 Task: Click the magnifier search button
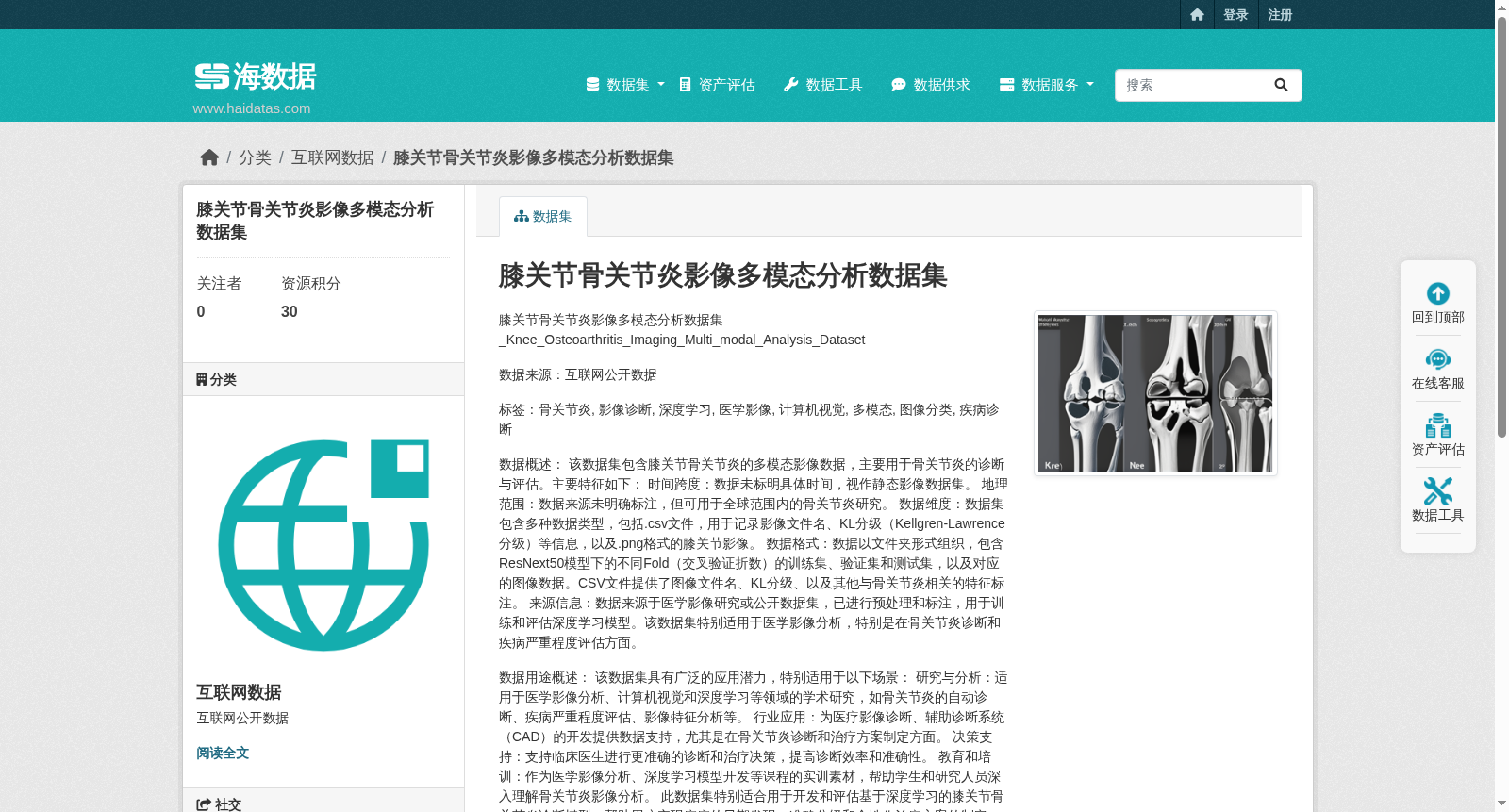tap(1281, 85)
